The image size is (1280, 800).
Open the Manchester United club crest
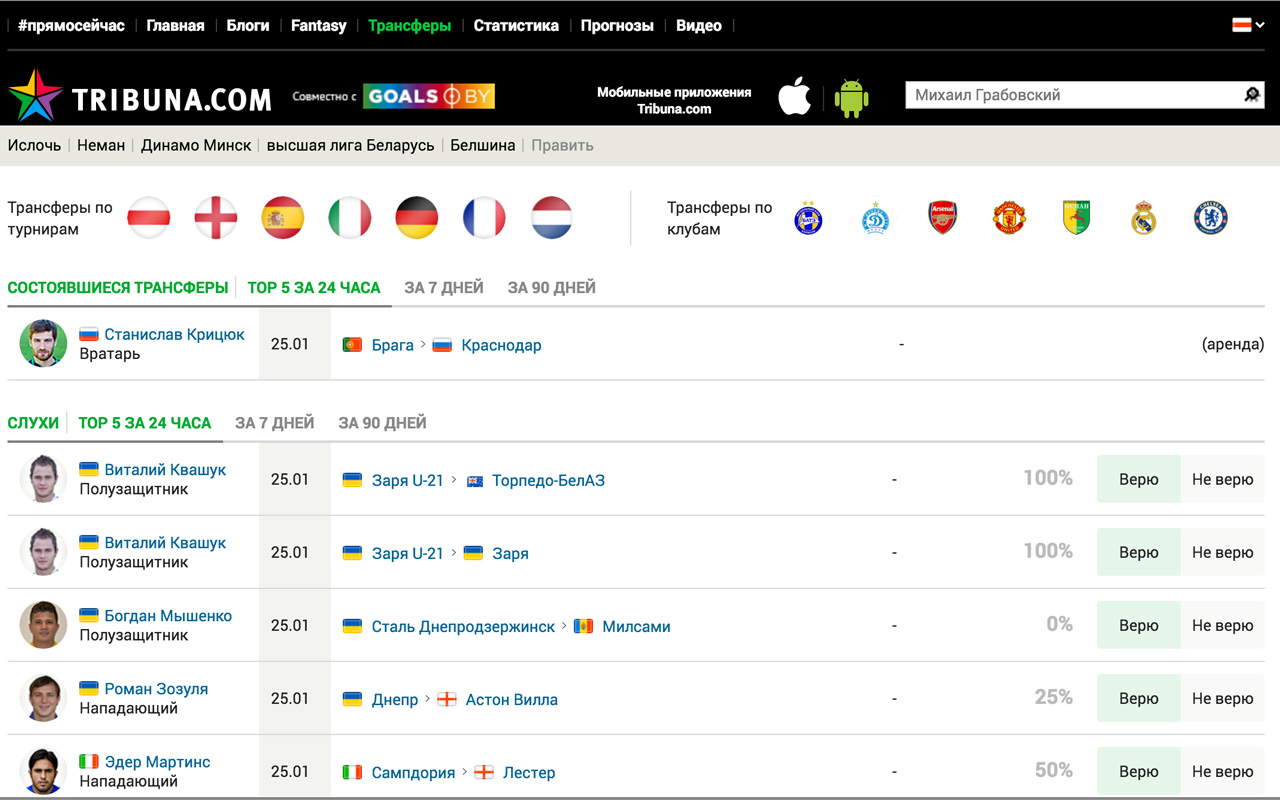pos(1009,218)
